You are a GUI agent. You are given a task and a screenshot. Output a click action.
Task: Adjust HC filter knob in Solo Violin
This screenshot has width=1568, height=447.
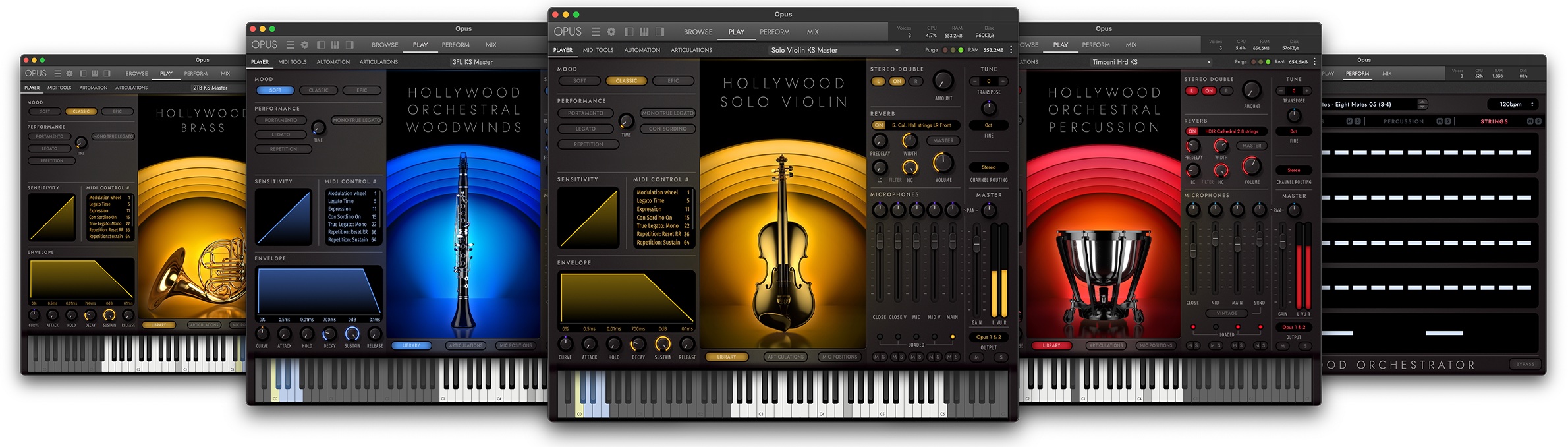coord(910,168)
